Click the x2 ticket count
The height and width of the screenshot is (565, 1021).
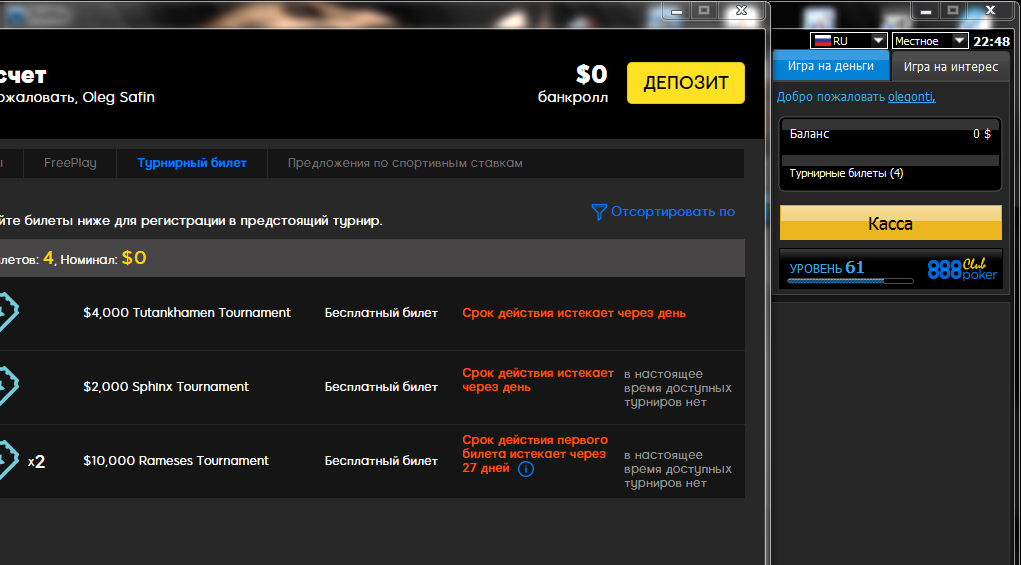[x=36, y=462]
